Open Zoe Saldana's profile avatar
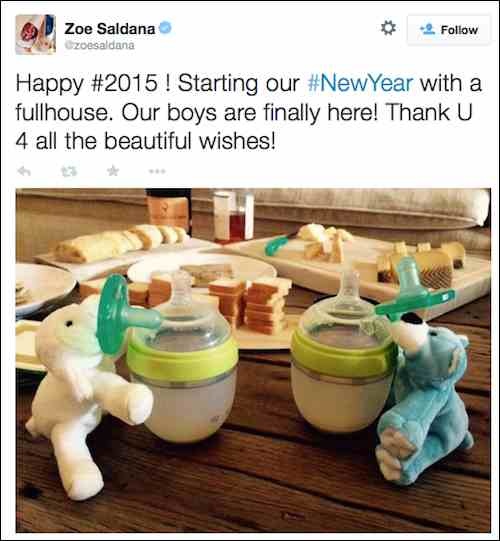The image size is (500, 541). click(36, 35)
